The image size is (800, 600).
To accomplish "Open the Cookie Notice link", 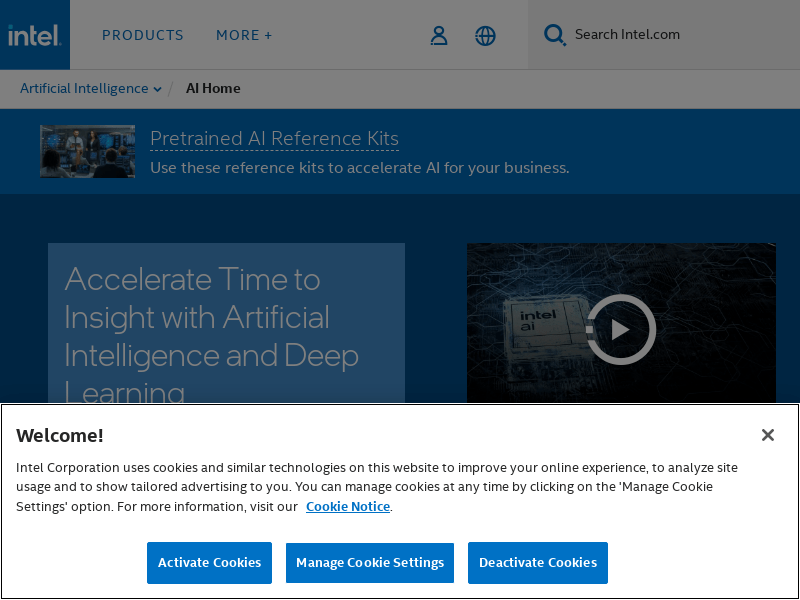I will 348,507.
